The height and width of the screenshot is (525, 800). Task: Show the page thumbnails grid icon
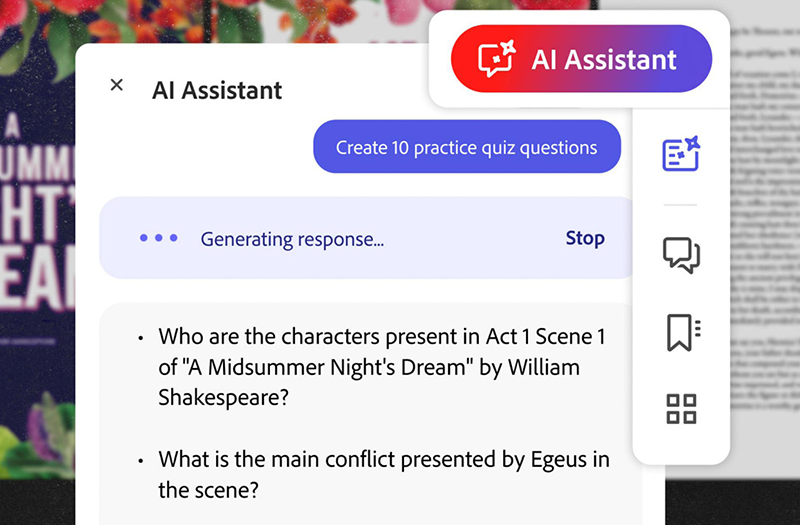(x=681, y=408)
